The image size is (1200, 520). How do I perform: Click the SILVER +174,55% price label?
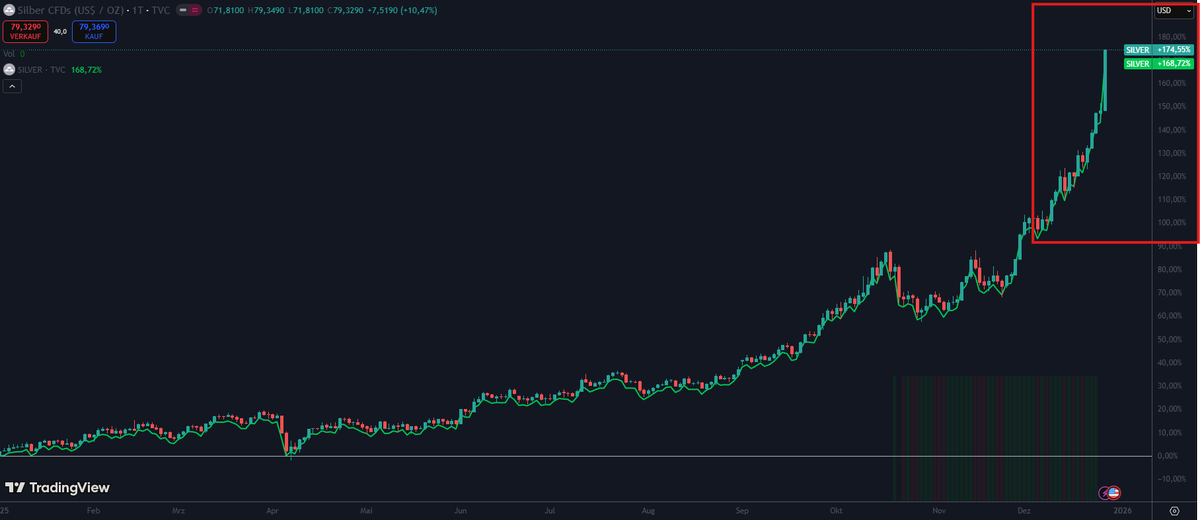pos(1158,49)
